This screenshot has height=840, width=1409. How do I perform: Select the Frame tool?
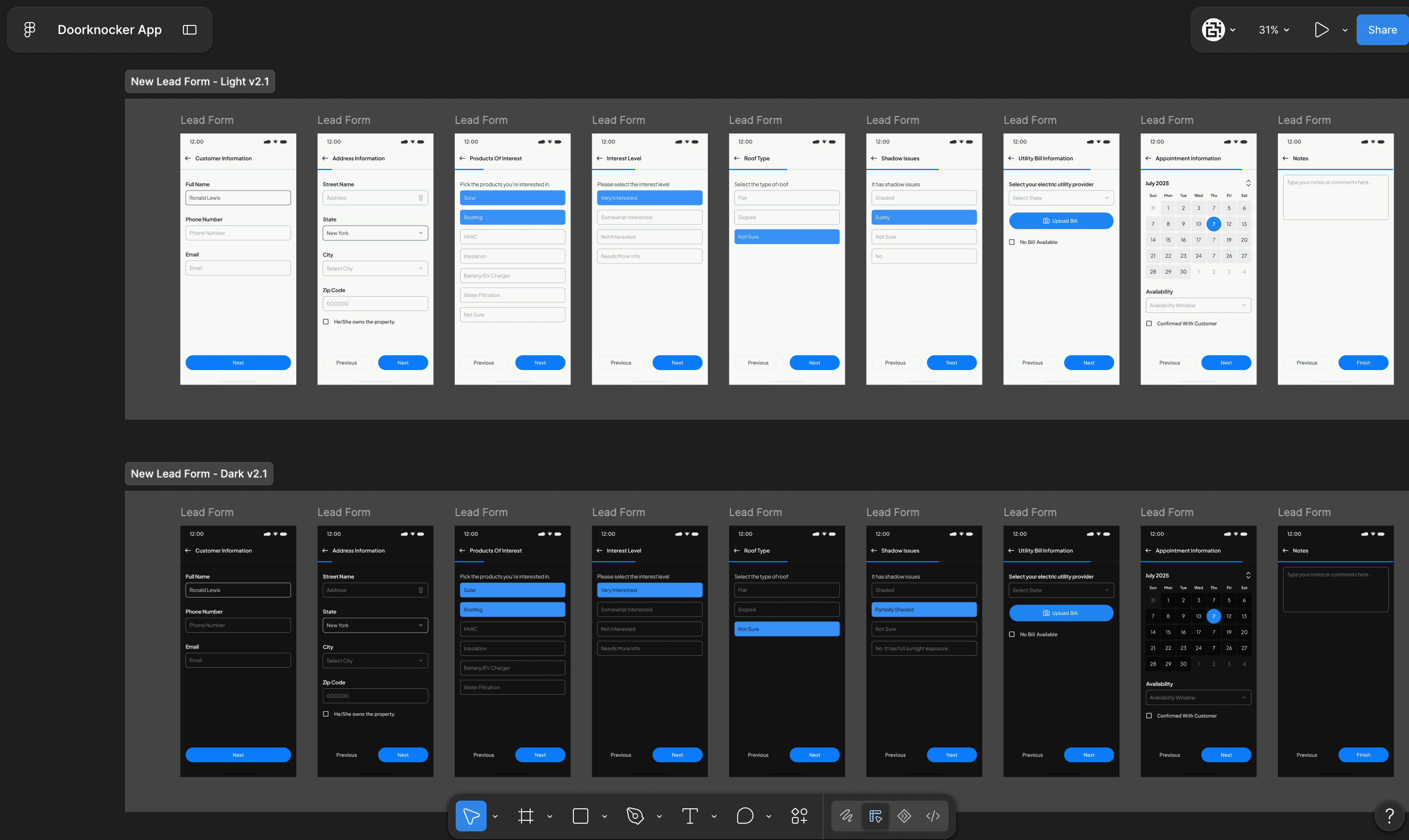[525, 816]
